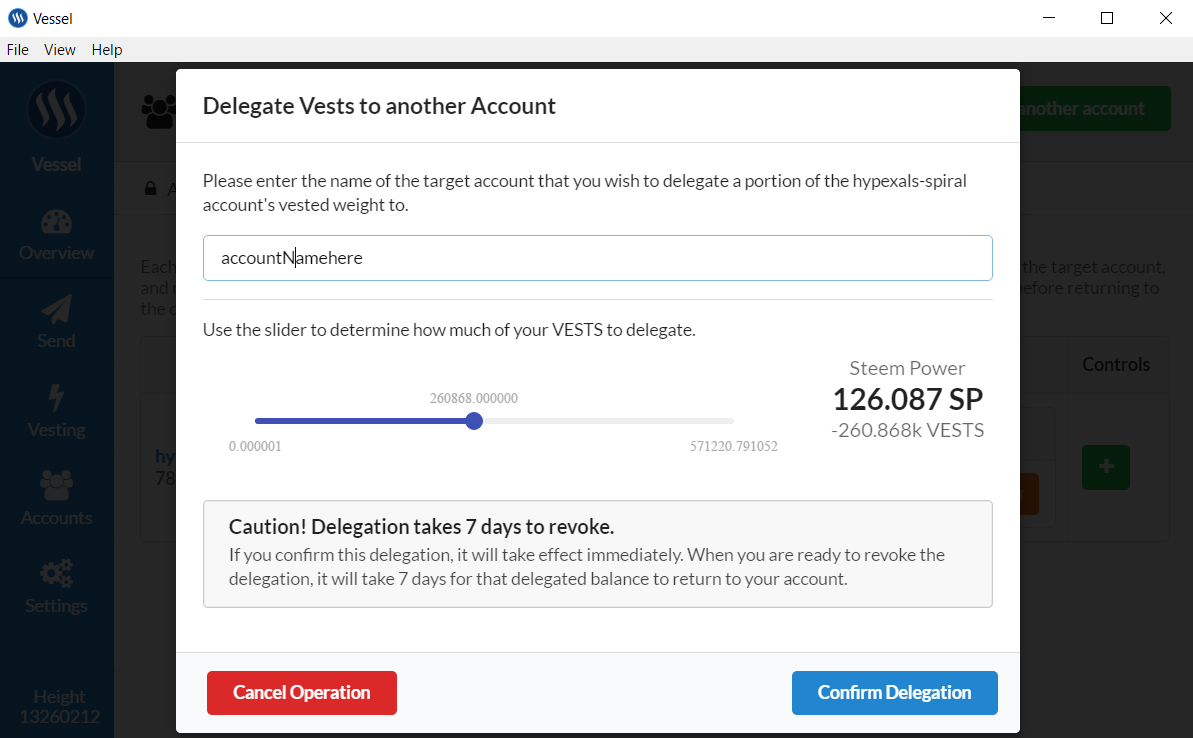Screen dimensions: 1193x738
Task: Click the green plus button under Controls
Action: [x=1106, y=467]
